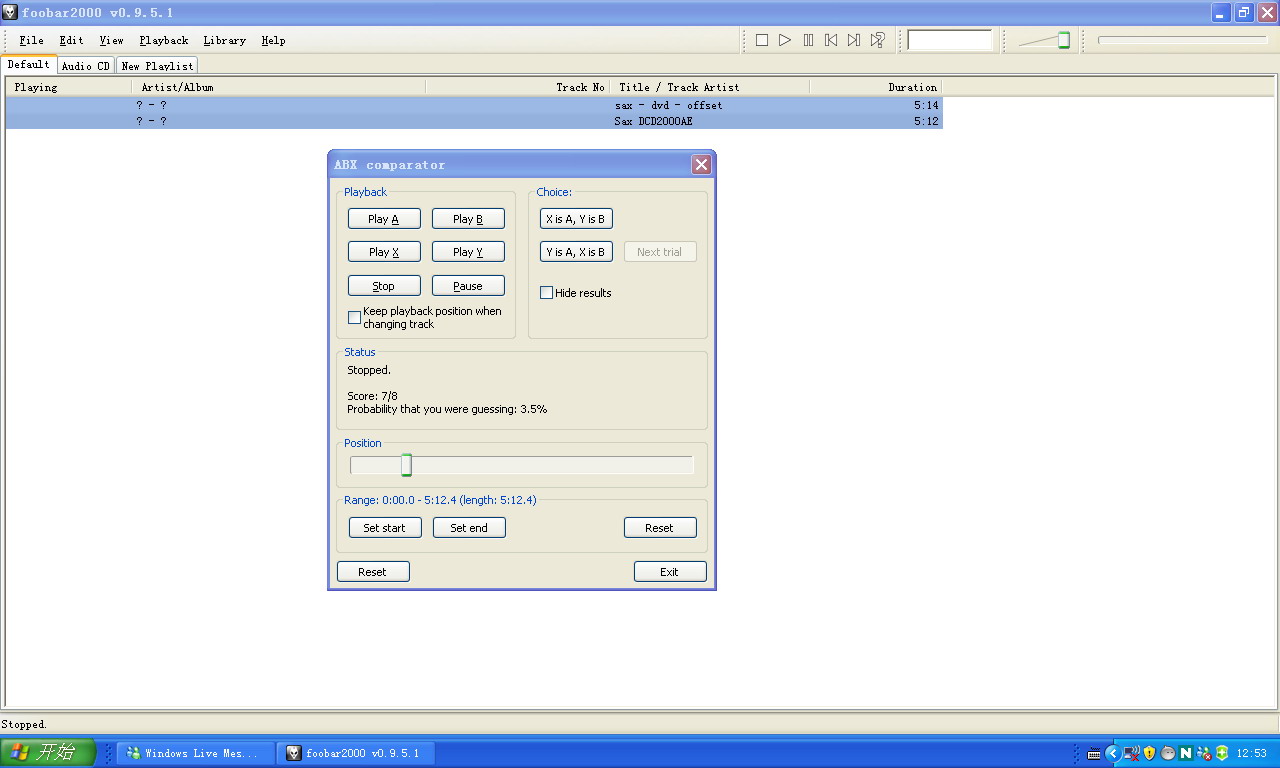Click the Play A button
The width and height of the screenshot is (1280, 768).
384,219
